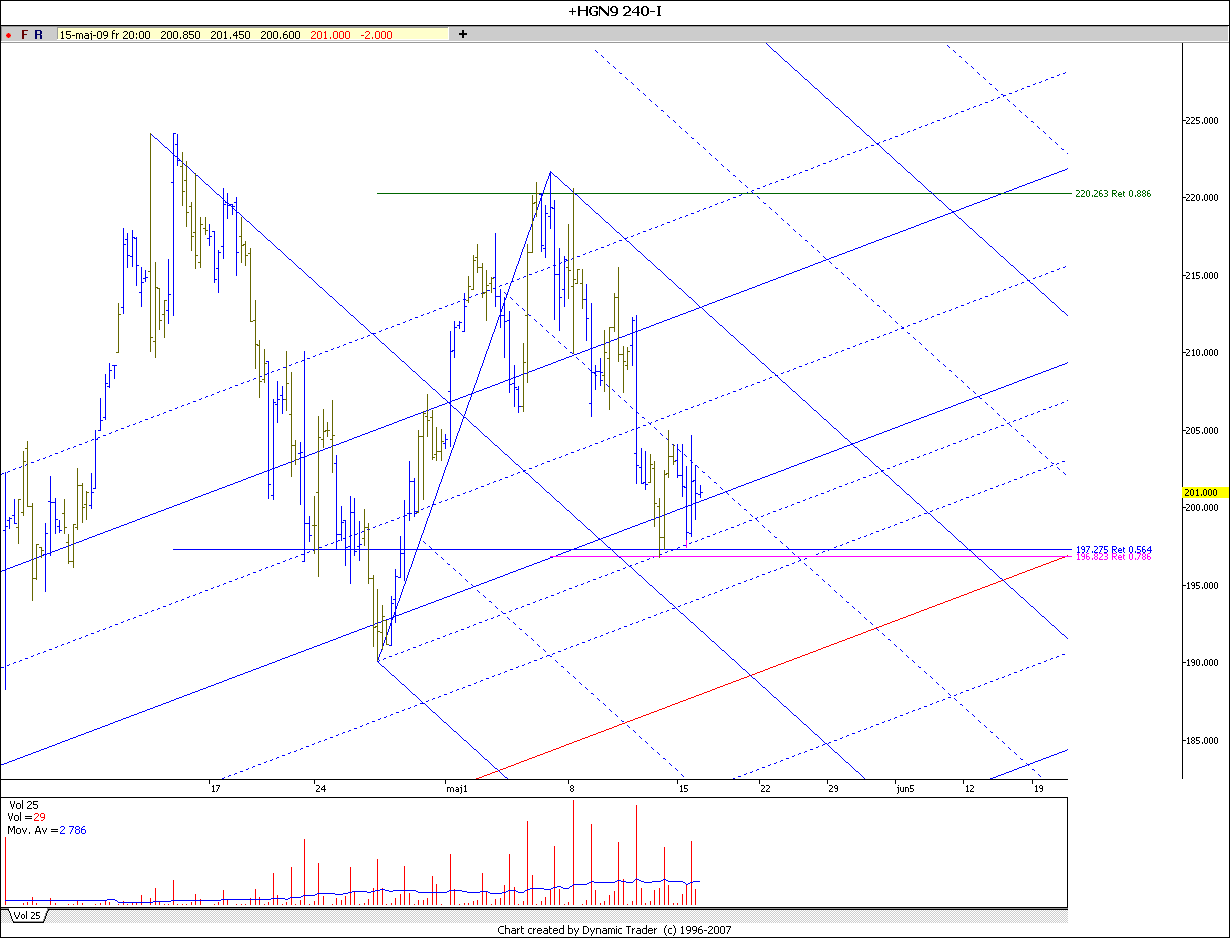Image resolution: width=1230 pixels, height=938 pixels.
Task: Click the red dot icon in the toolbar
Action: pos(8,34)
